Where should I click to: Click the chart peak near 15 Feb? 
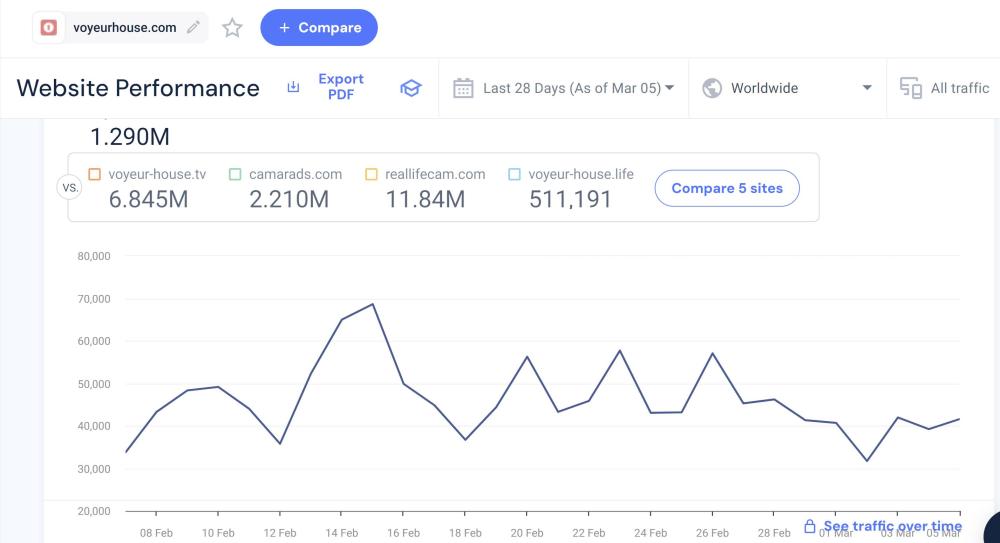[x=373, y=304]
